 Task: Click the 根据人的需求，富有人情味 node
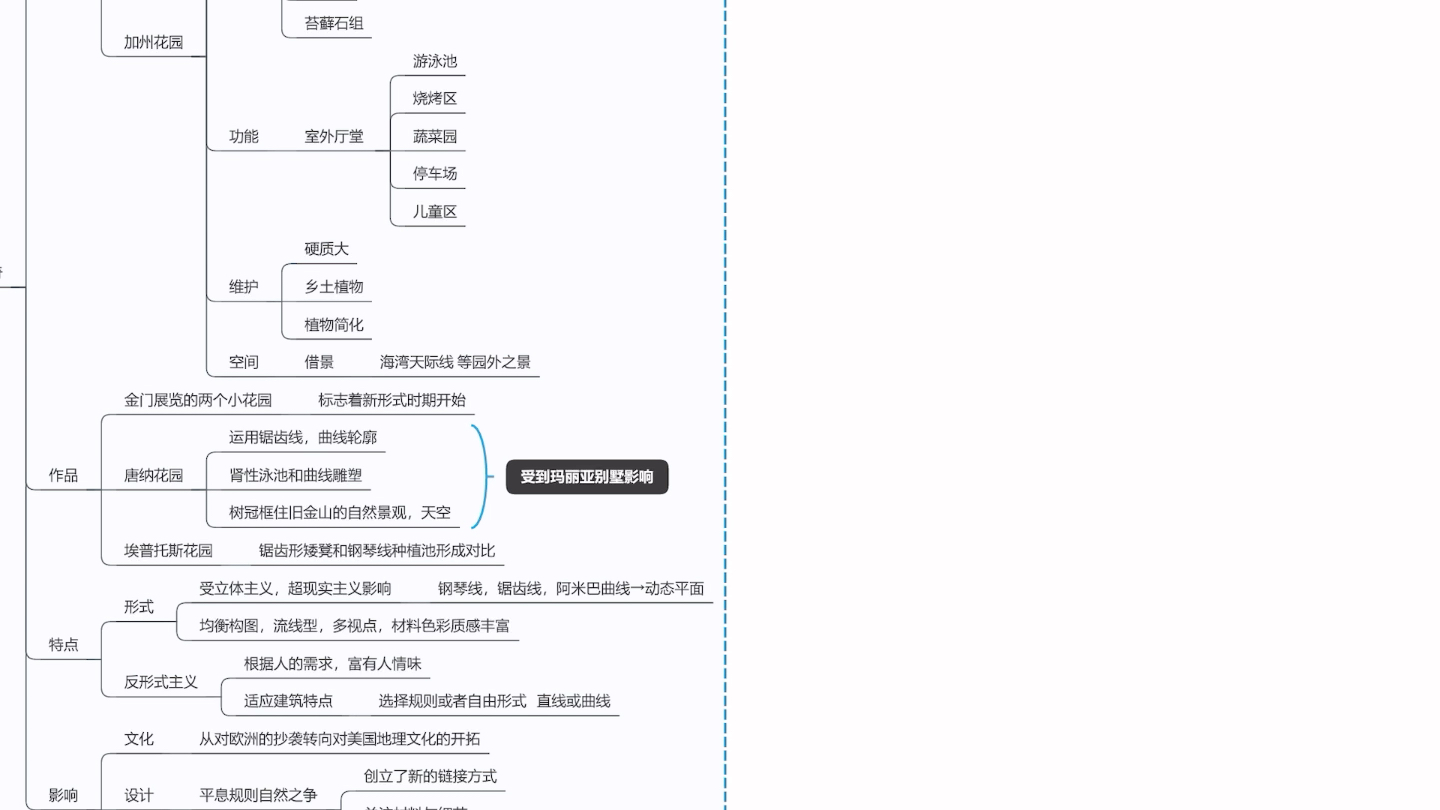click(x=333, y=663)
